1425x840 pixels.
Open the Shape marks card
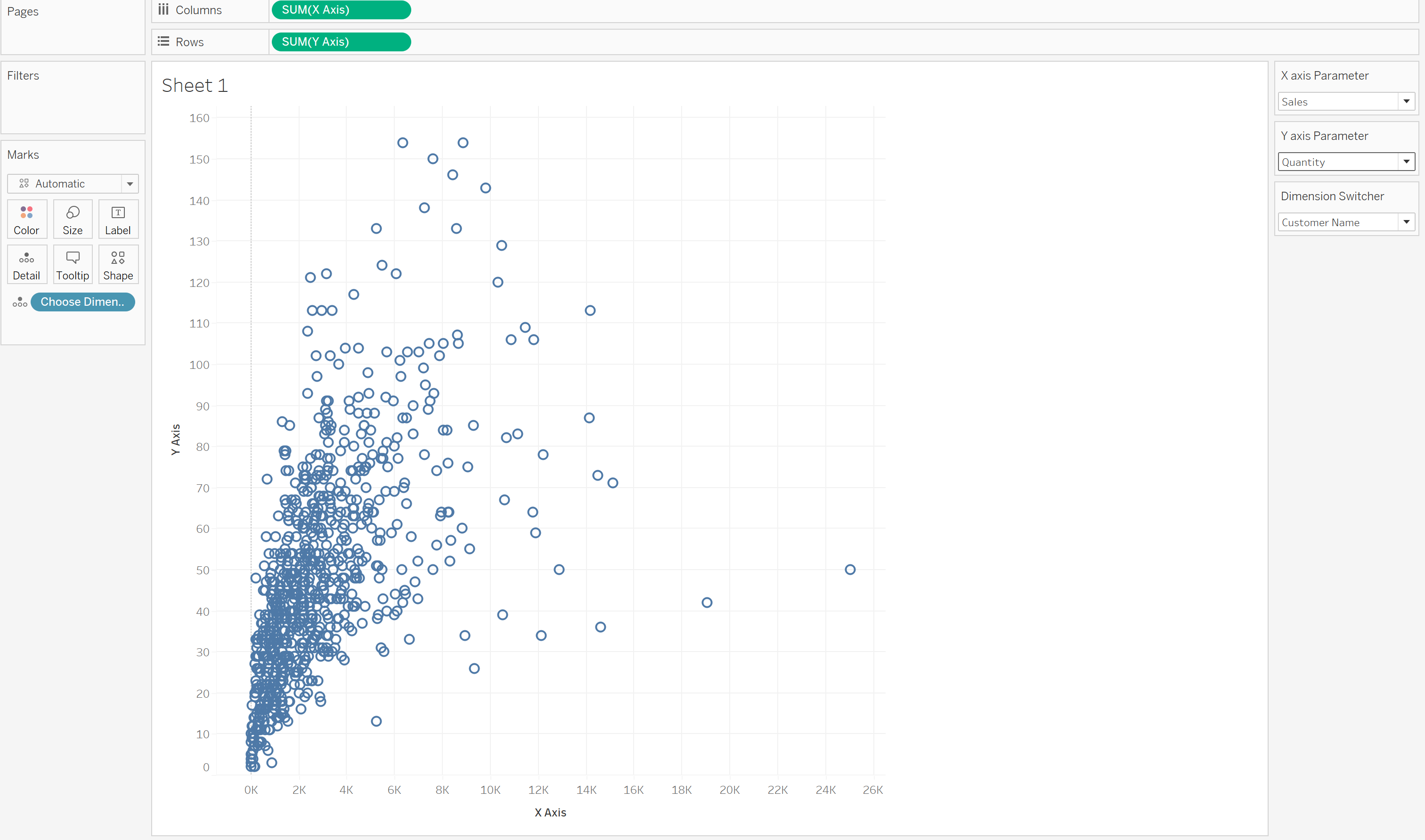118,265
